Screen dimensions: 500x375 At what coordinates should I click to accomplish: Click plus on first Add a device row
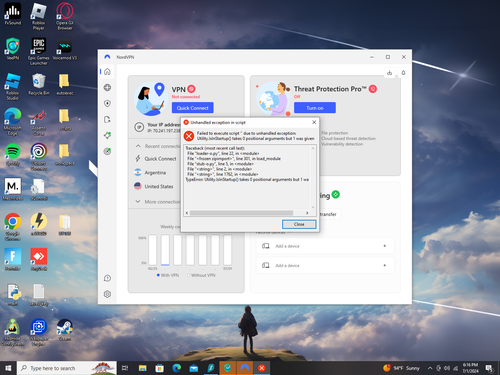click(385, 246)
